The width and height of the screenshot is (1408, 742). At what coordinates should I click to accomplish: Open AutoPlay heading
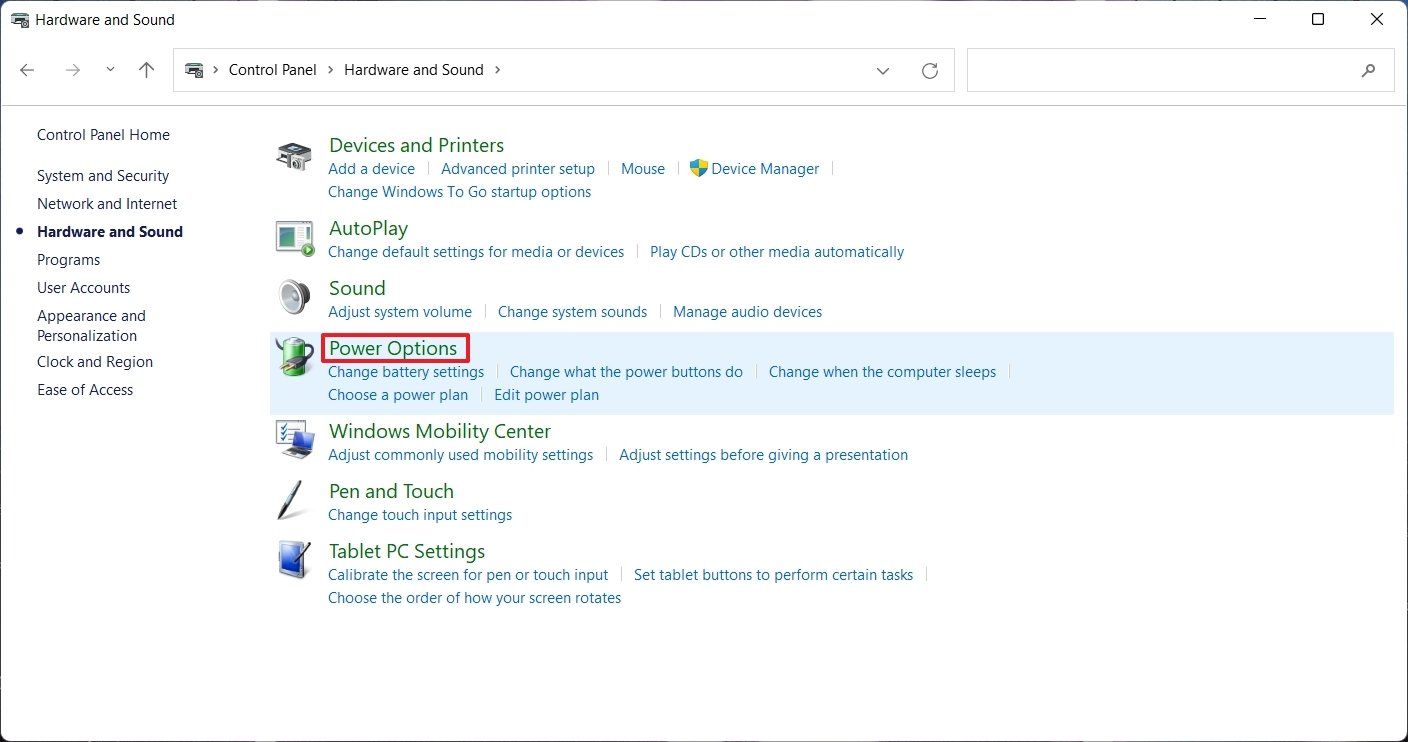[x=368, y=228]
